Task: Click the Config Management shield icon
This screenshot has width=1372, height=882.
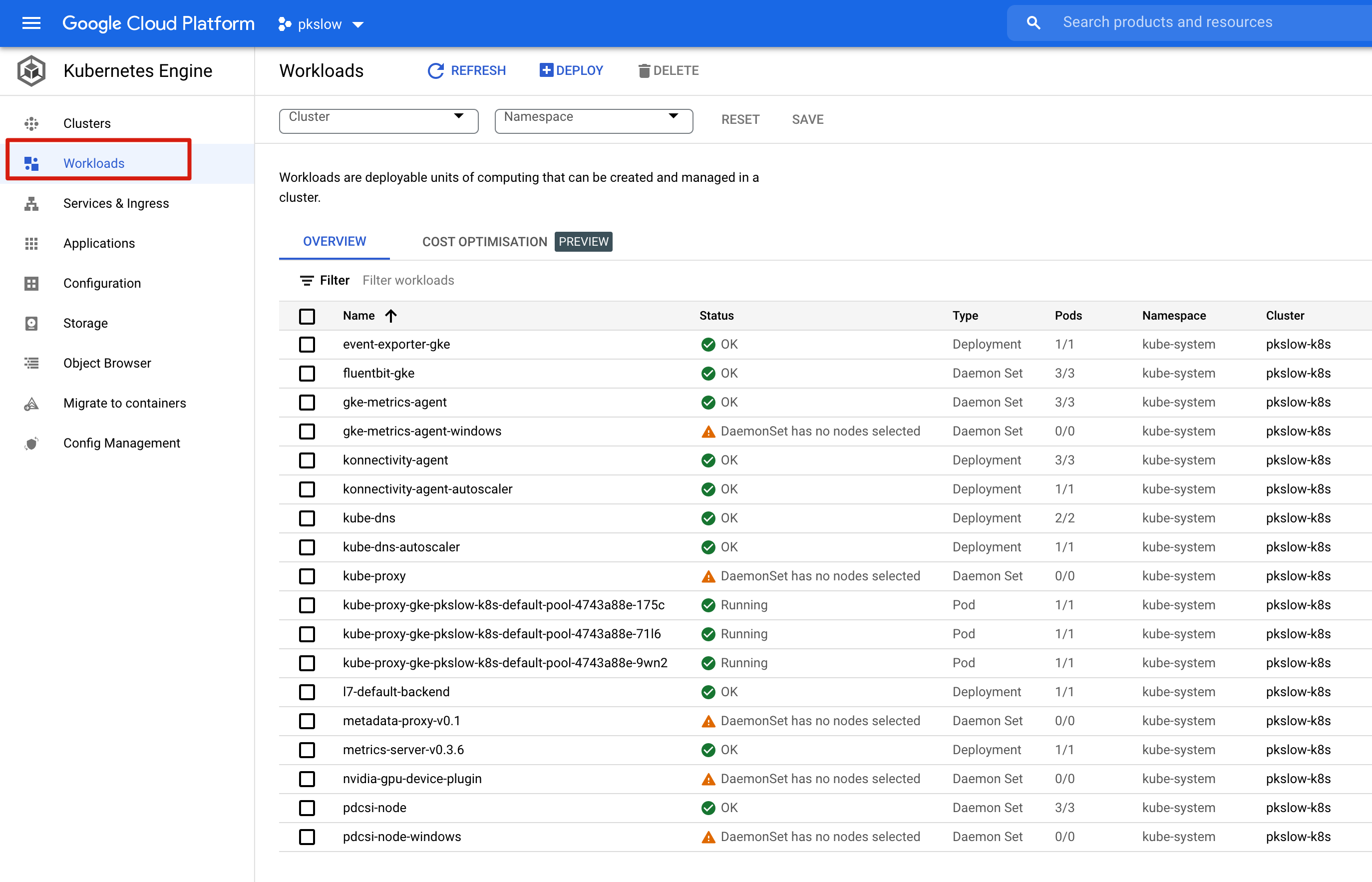Action: coord(31,443)
